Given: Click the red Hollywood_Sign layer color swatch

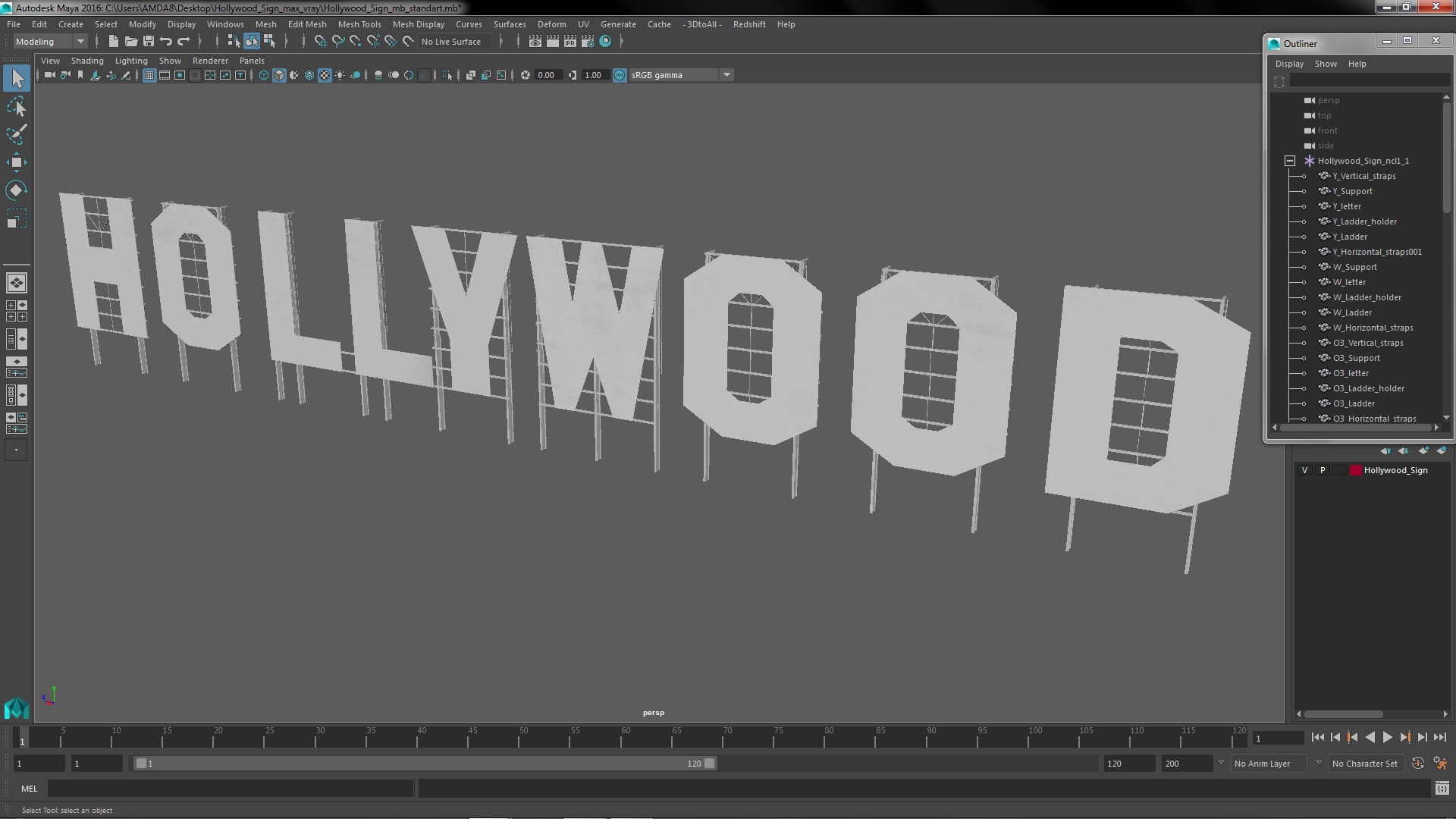Looking at the screenshot, I should pos(1356,470).
